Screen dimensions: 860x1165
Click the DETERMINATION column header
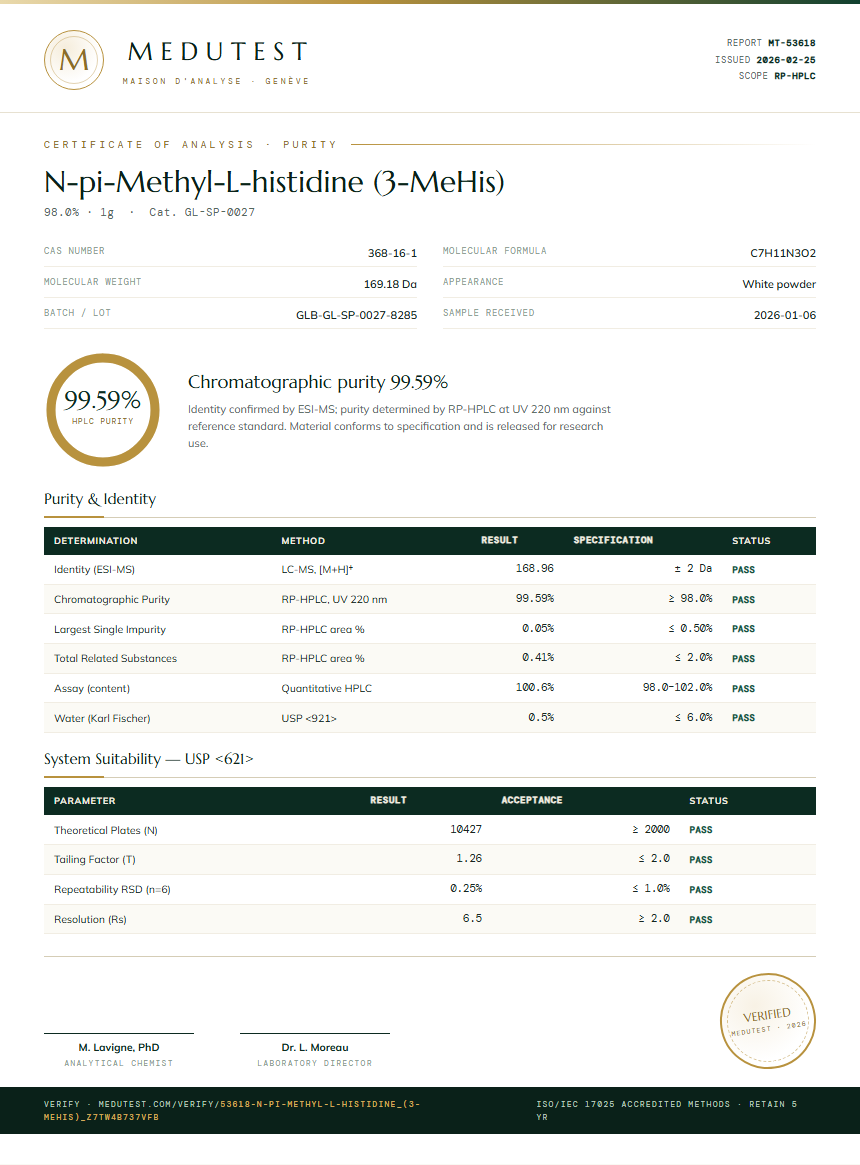[x=95, y=541]
